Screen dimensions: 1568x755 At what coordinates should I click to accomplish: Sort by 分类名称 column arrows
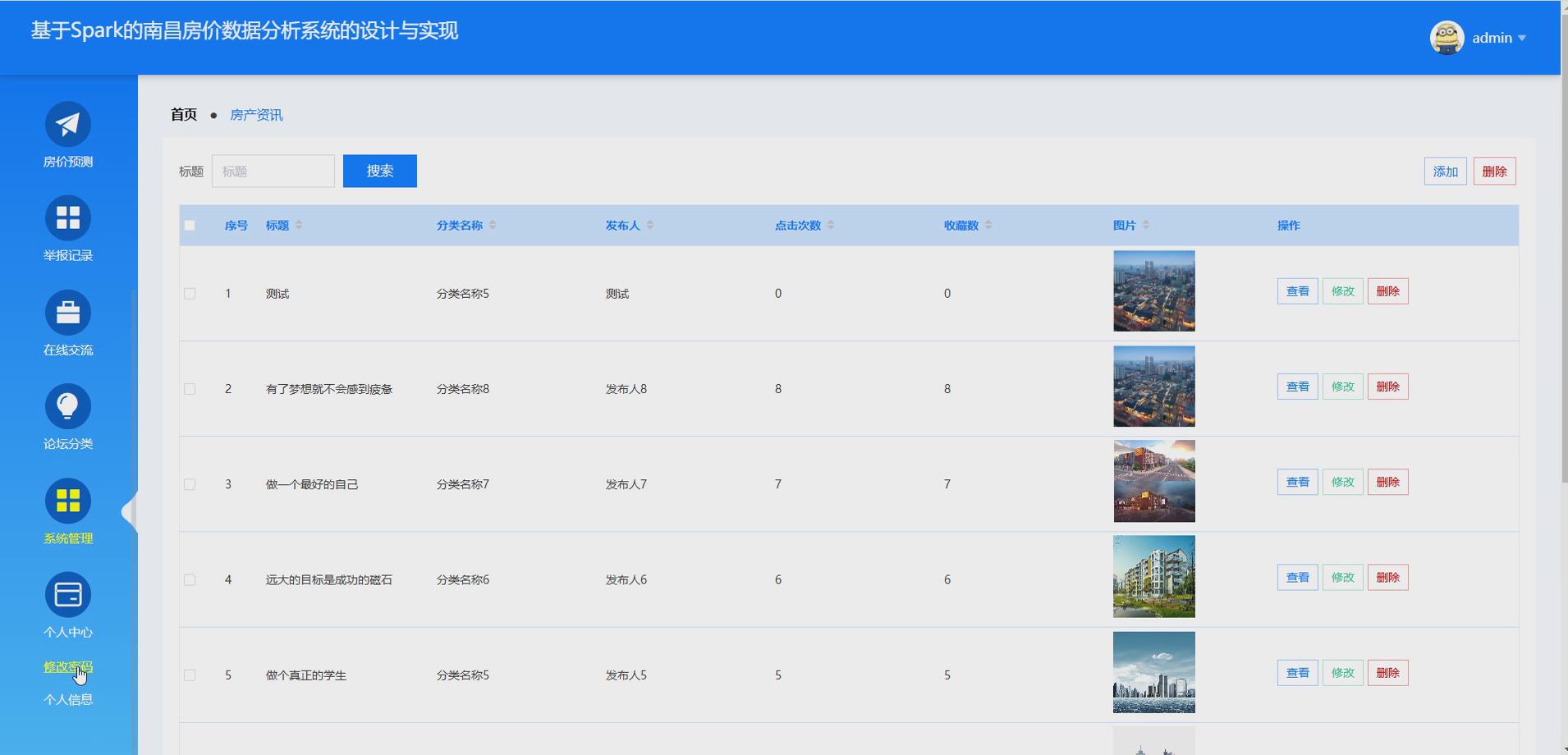493,225
